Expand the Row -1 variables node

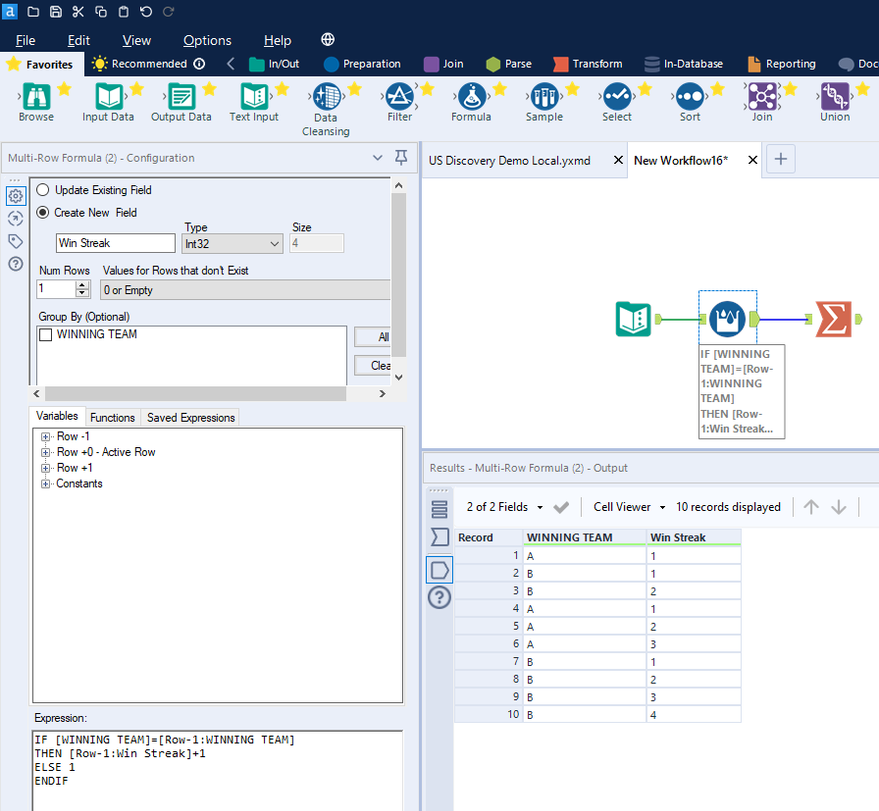click(x=45, y=437)
